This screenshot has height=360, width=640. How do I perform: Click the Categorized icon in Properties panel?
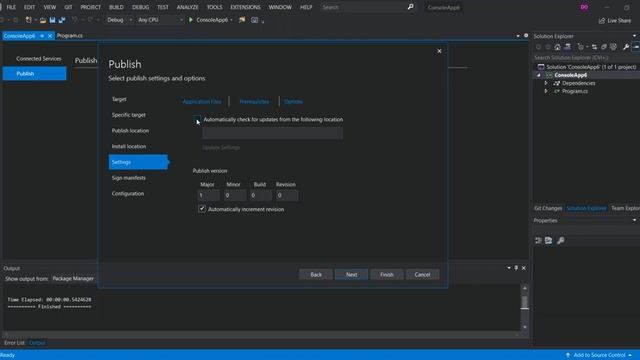(538, 240)
